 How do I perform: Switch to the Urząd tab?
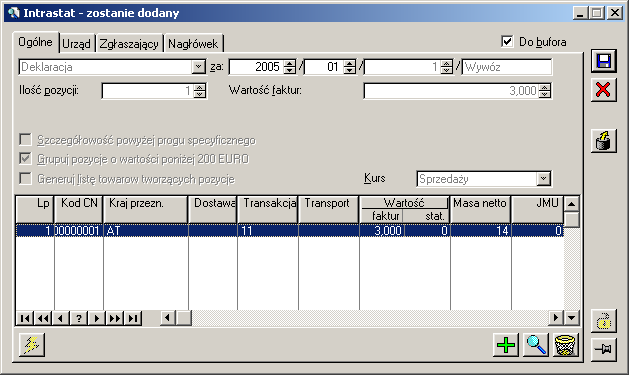(x=77, y=43)
